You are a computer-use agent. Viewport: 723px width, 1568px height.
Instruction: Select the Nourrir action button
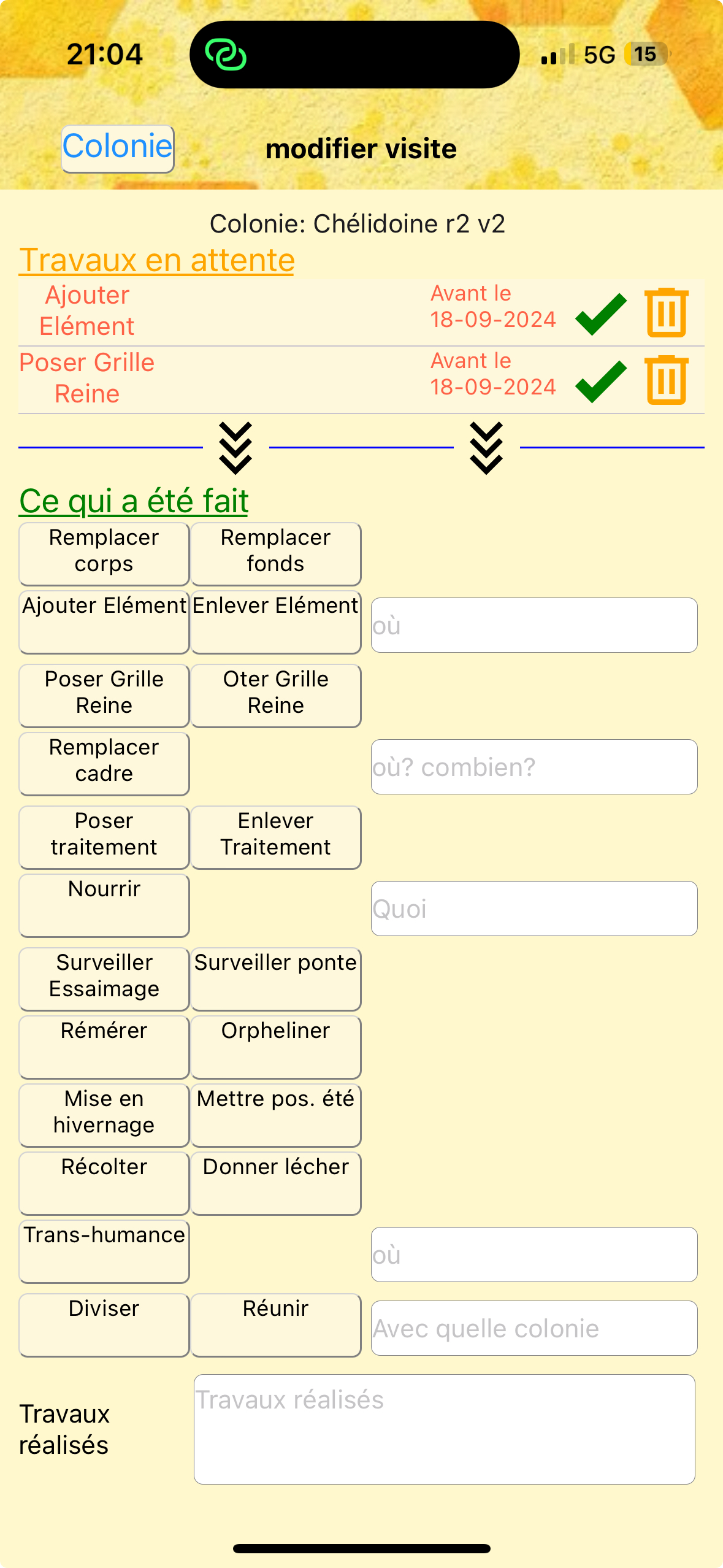(x=104, y=905)
